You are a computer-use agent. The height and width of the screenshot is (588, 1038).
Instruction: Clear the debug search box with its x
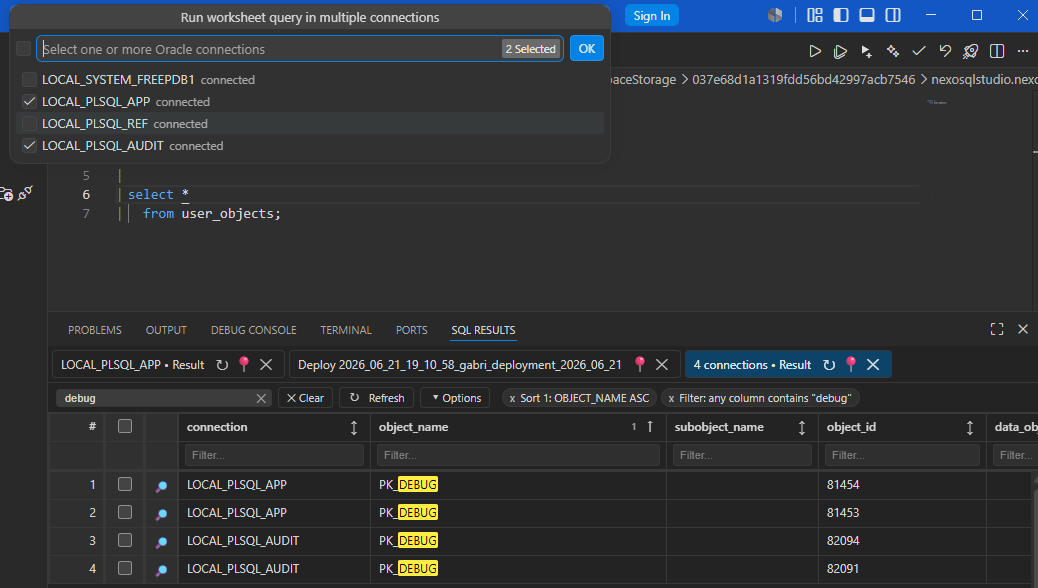pos(261,398)
